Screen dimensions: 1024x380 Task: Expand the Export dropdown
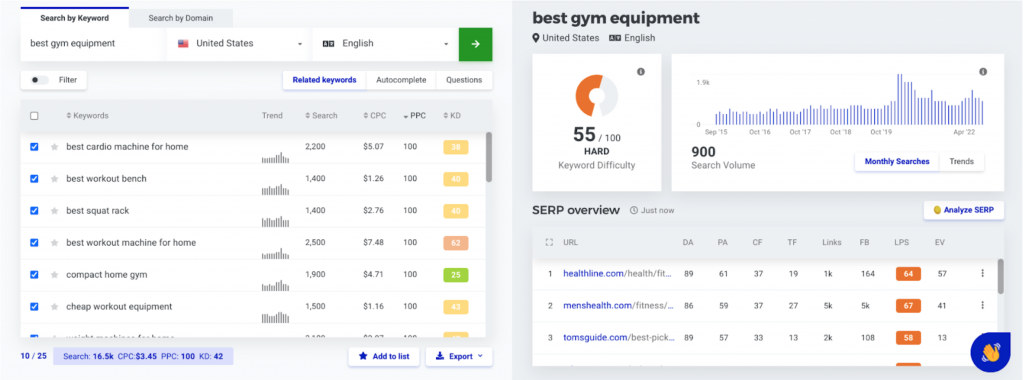point(459,356)
